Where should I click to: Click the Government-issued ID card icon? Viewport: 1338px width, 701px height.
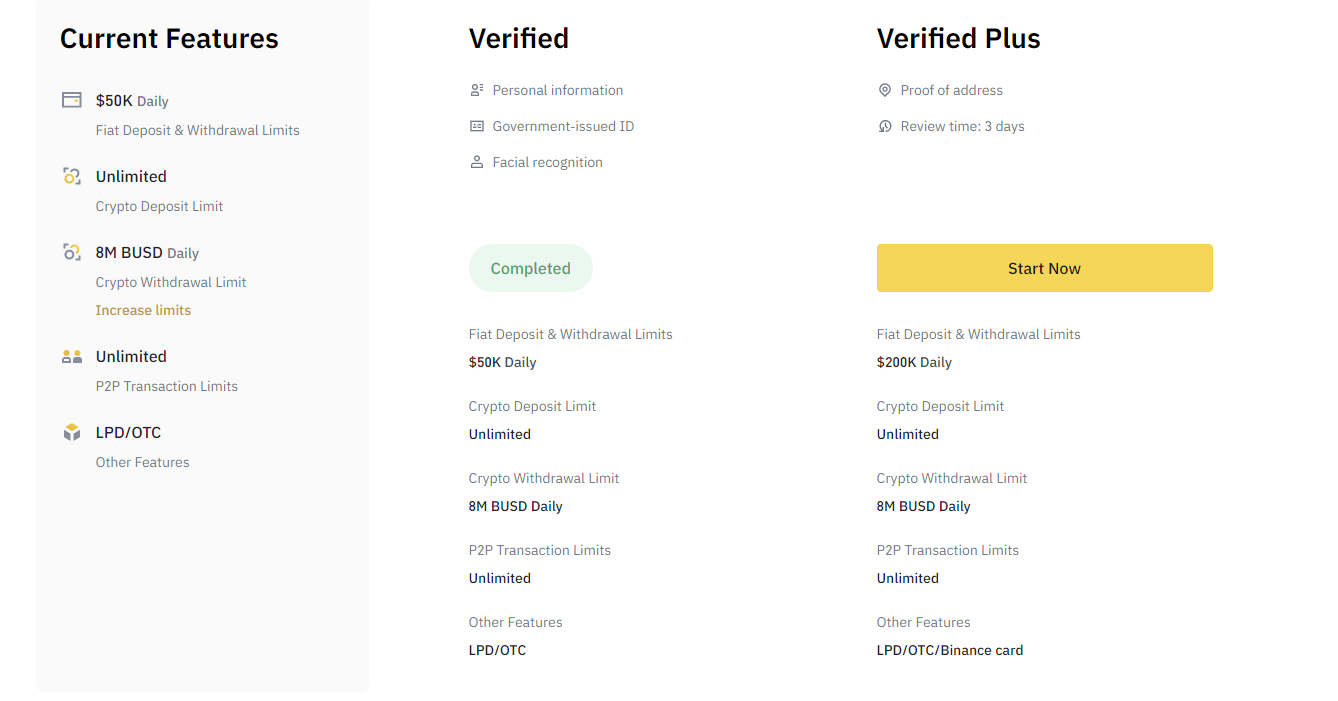pos(477,126)
